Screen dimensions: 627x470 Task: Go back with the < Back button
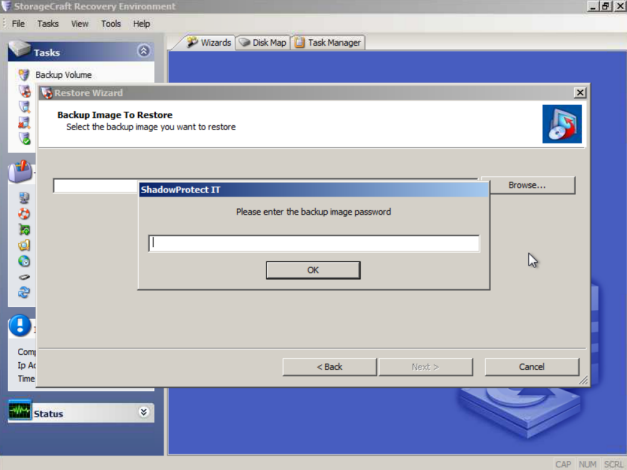point(329,367)
